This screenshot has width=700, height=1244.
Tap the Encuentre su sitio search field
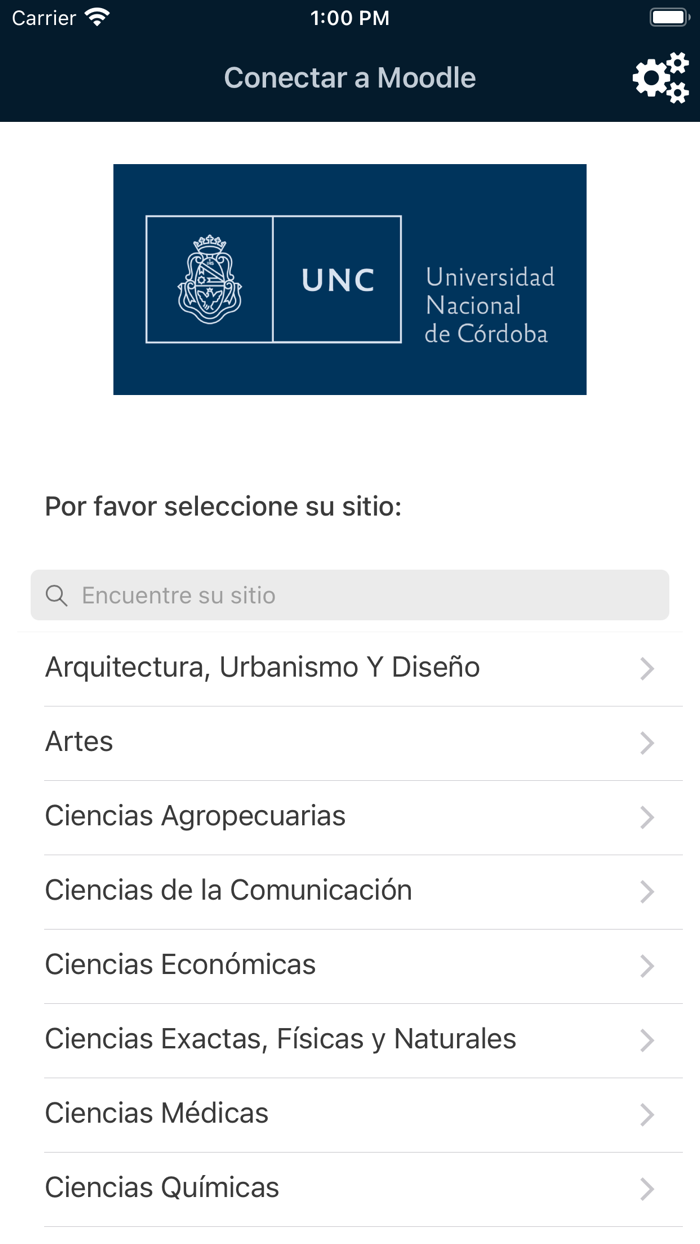click(x=350, y=595)
